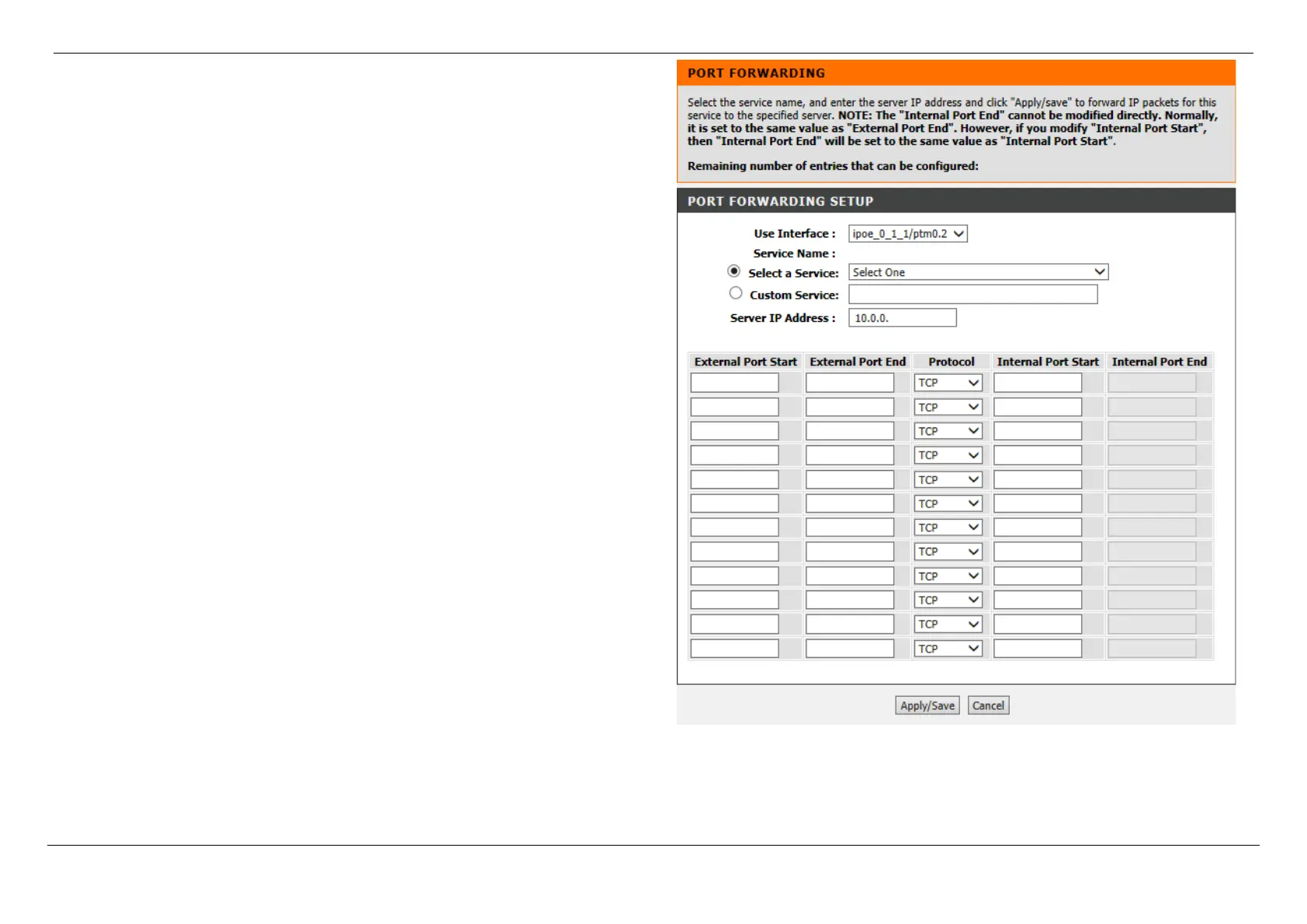Click the 'Use Interface :' label
This screenshot has width=1307, height=924.
[x=795, y=234]
